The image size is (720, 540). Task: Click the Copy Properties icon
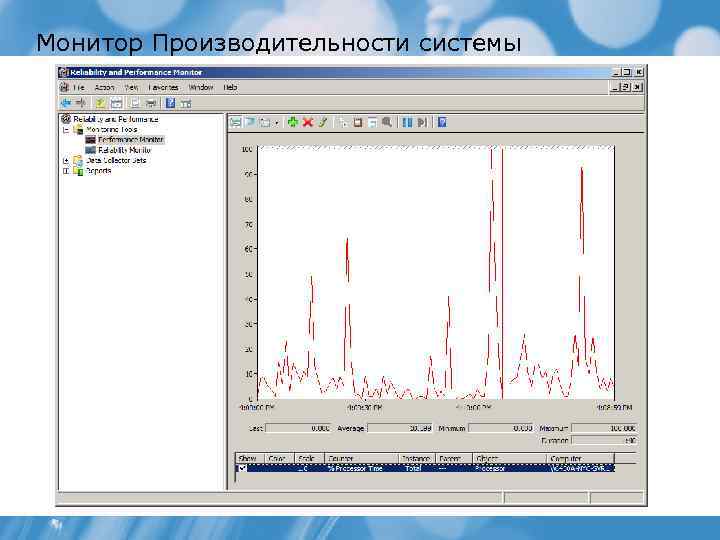pyautogui.click(x=343, y=122)
